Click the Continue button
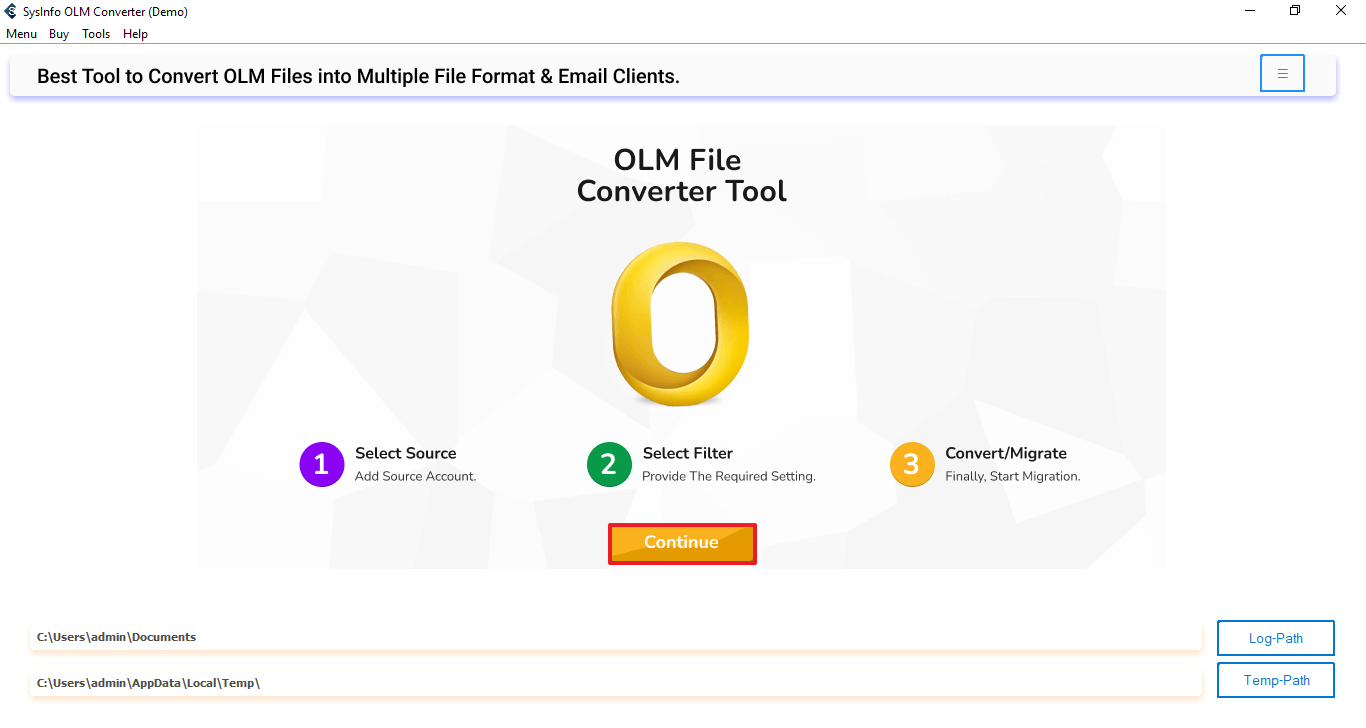 (682, 543)
